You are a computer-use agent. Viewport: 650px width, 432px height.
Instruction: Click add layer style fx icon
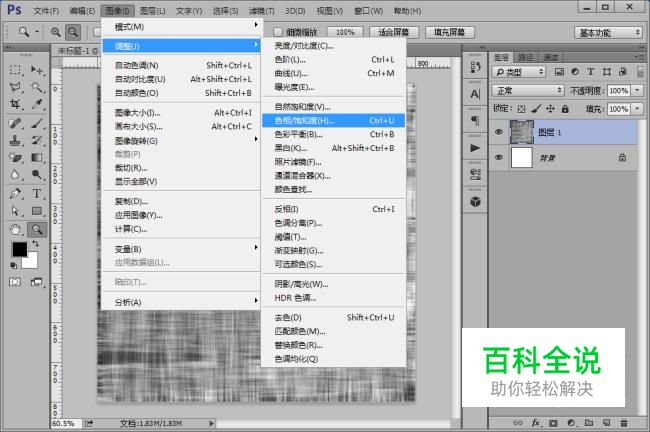point(536,423)
